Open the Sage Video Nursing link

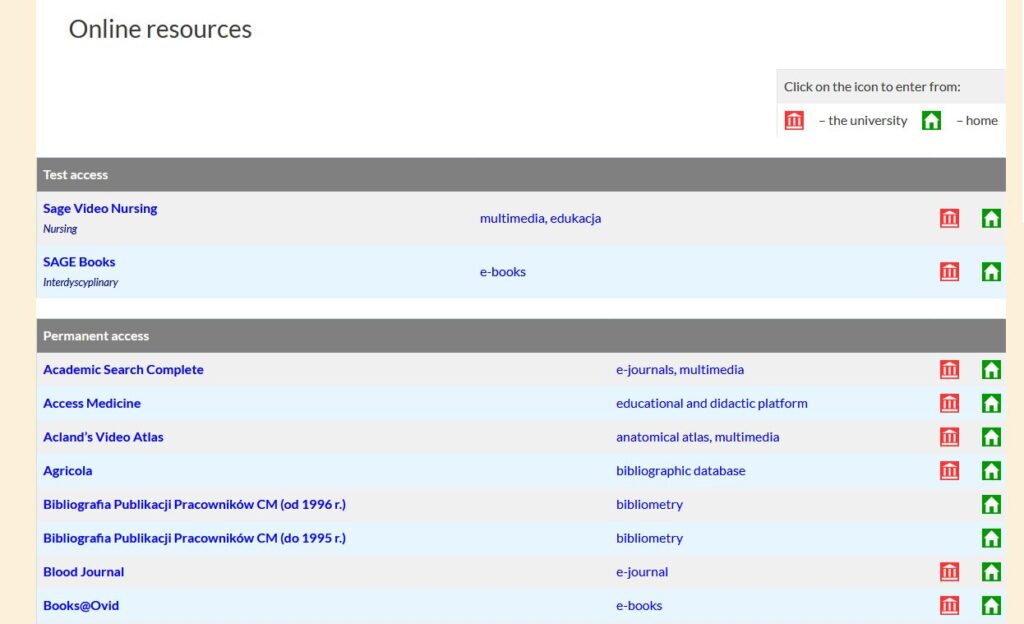tap(100, 208)
